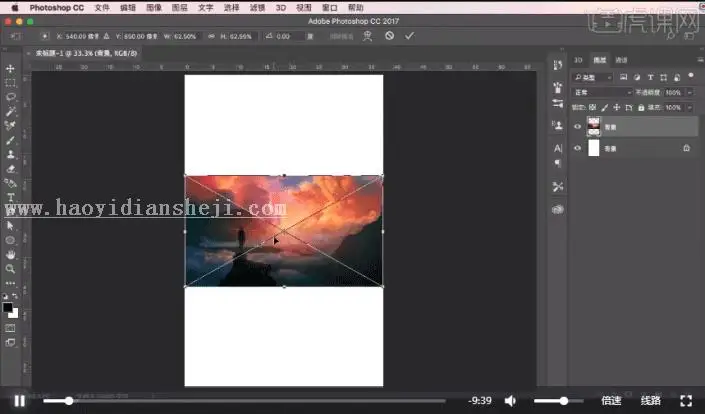Open the 图像 menu

(x=154, y=8)
